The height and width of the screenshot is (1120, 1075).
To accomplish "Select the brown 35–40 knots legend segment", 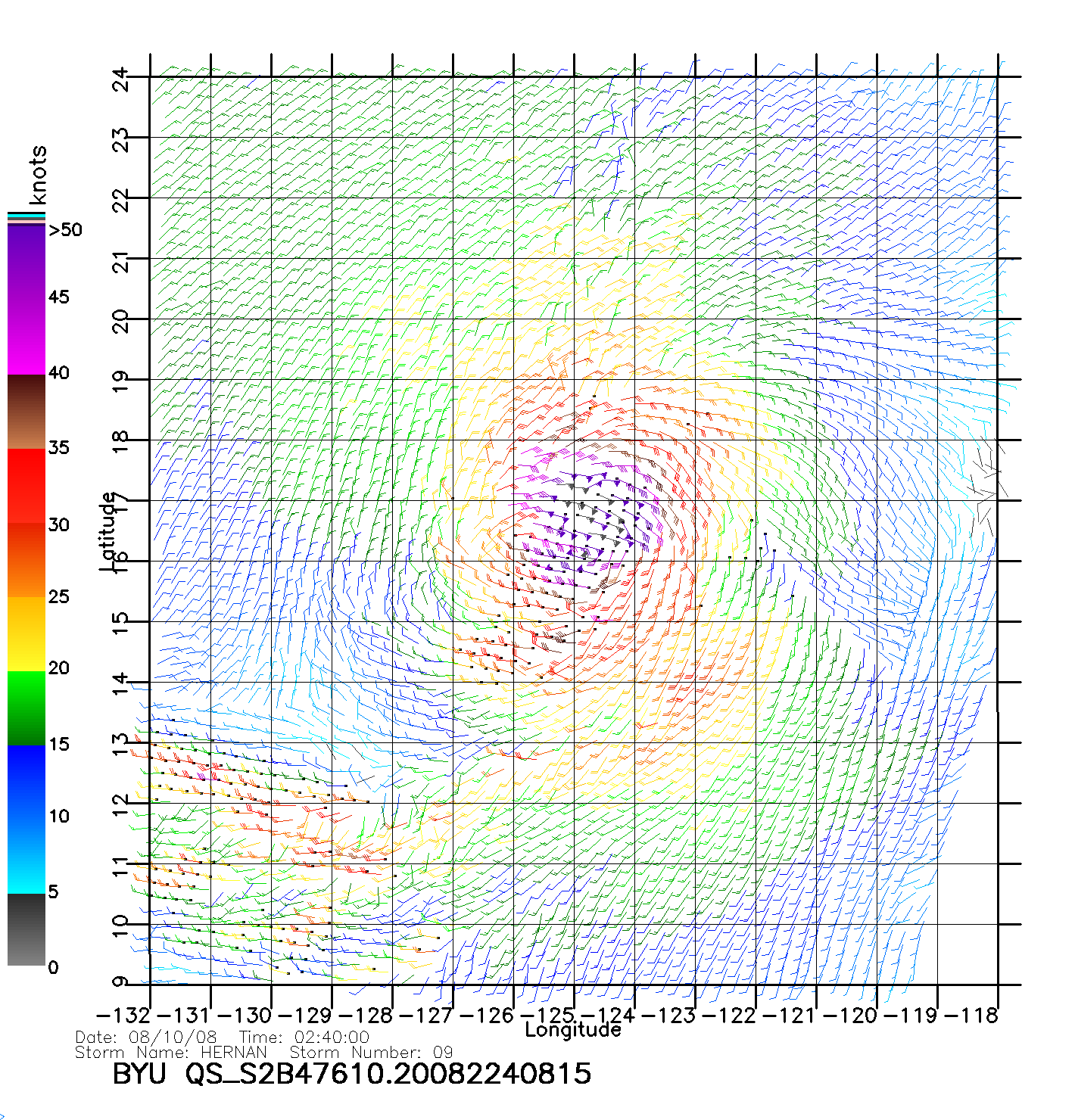I will (26, 412).
